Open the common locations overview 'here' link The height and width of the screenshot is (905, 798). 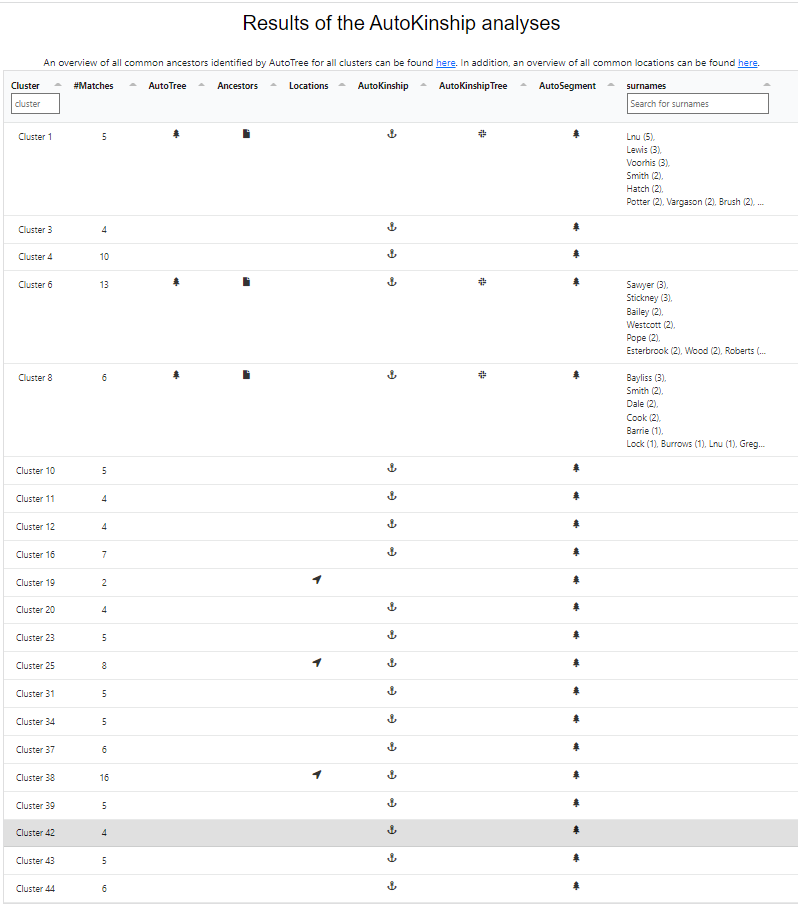(x=747, y=63)
